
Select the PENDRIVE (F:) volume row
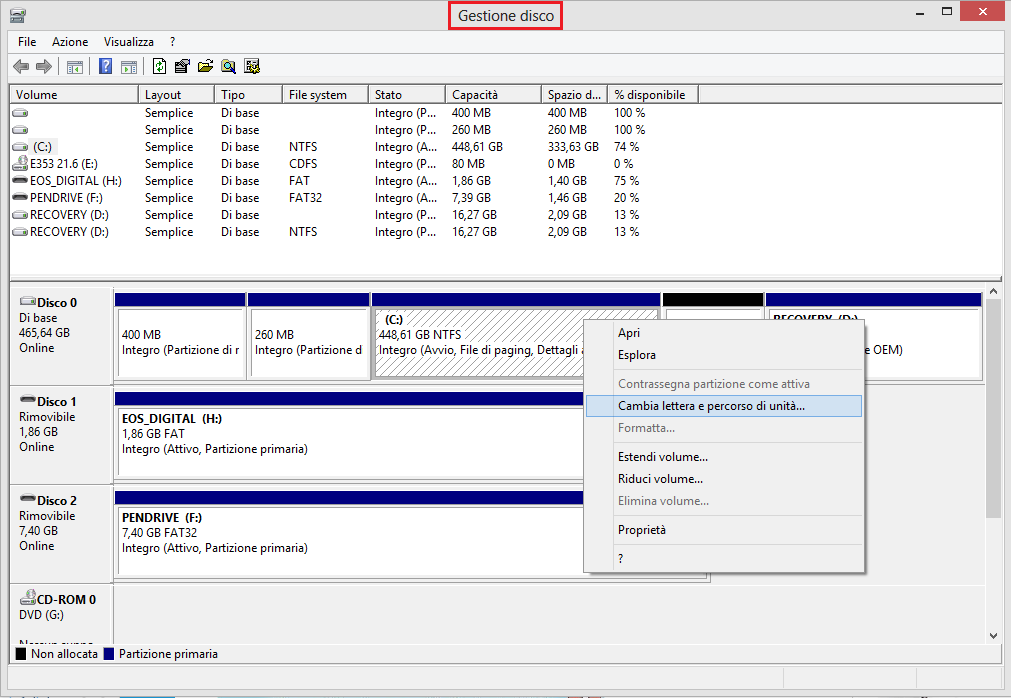64,198
